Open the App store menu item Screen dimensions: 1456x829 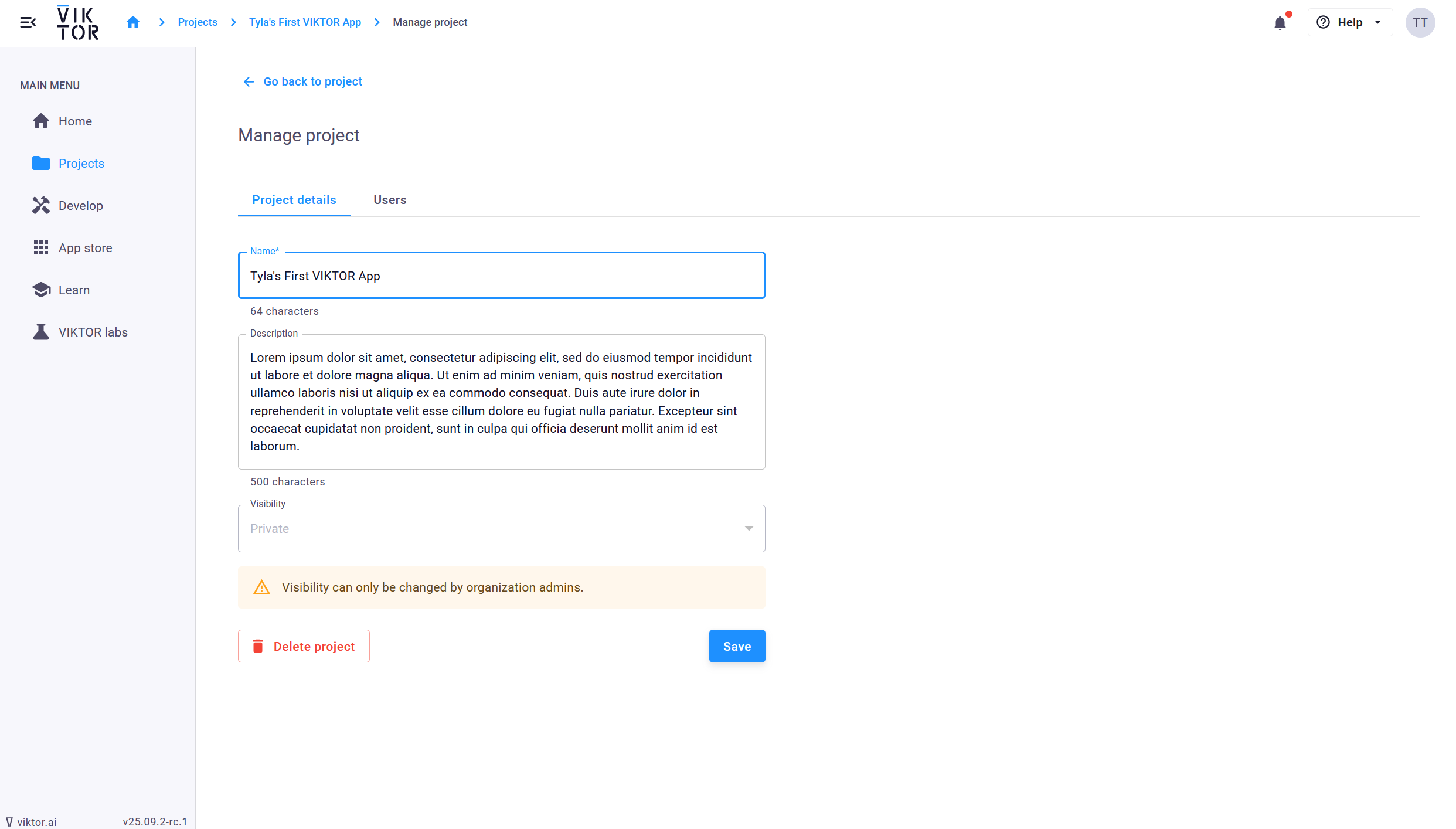click(85, 248)
